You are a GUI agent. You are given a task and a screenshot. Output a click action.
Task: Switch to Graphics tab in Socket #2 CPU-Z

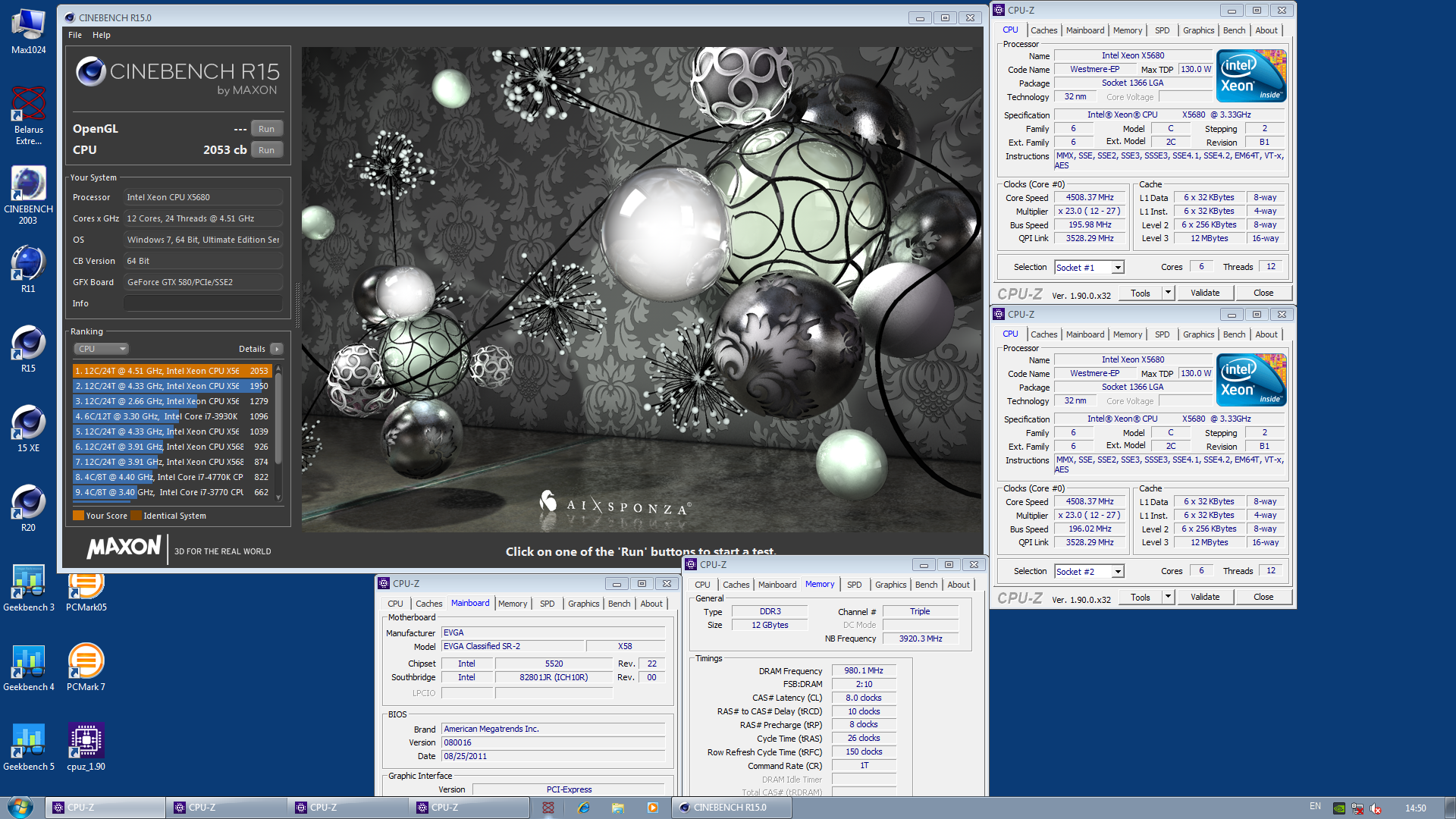pyautogui.click(x=1198, y=334)
